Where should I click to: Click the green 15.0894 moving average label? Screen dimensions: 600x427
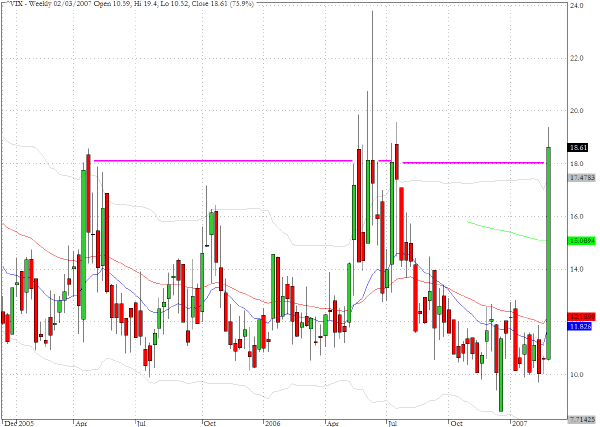pos(582,241)
